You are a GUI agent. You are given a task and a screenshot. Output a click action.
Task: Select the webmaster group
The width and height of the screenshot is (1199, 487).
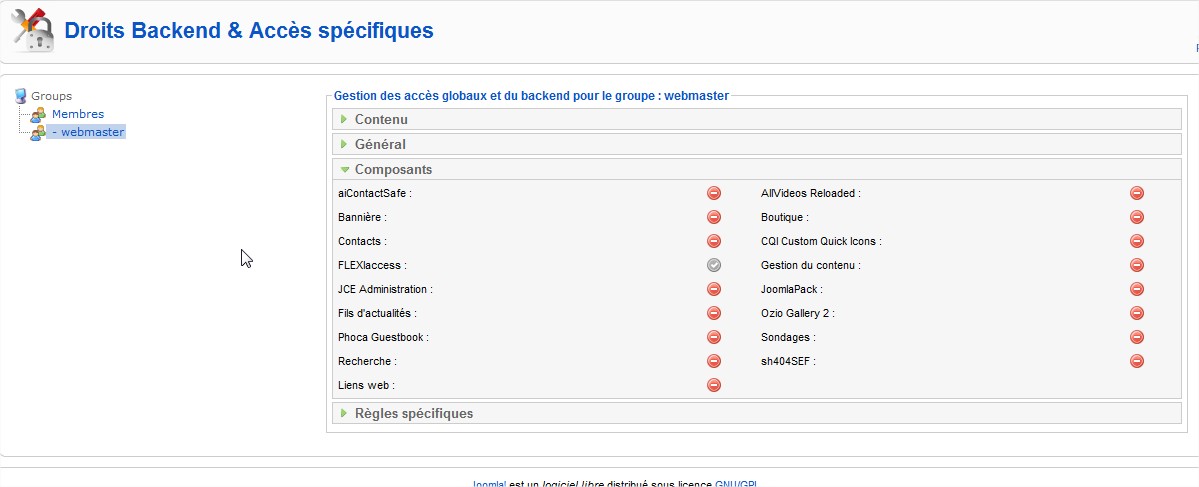point(88,132)
